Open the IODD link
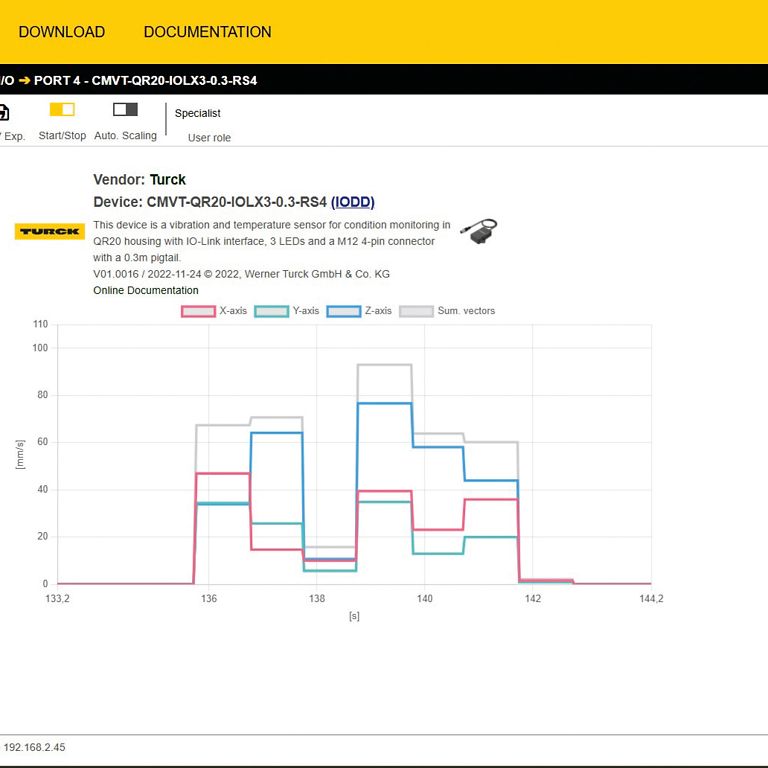Image resolution: width=768 pixels, height=768 pixels. click(x=352, y=202)
